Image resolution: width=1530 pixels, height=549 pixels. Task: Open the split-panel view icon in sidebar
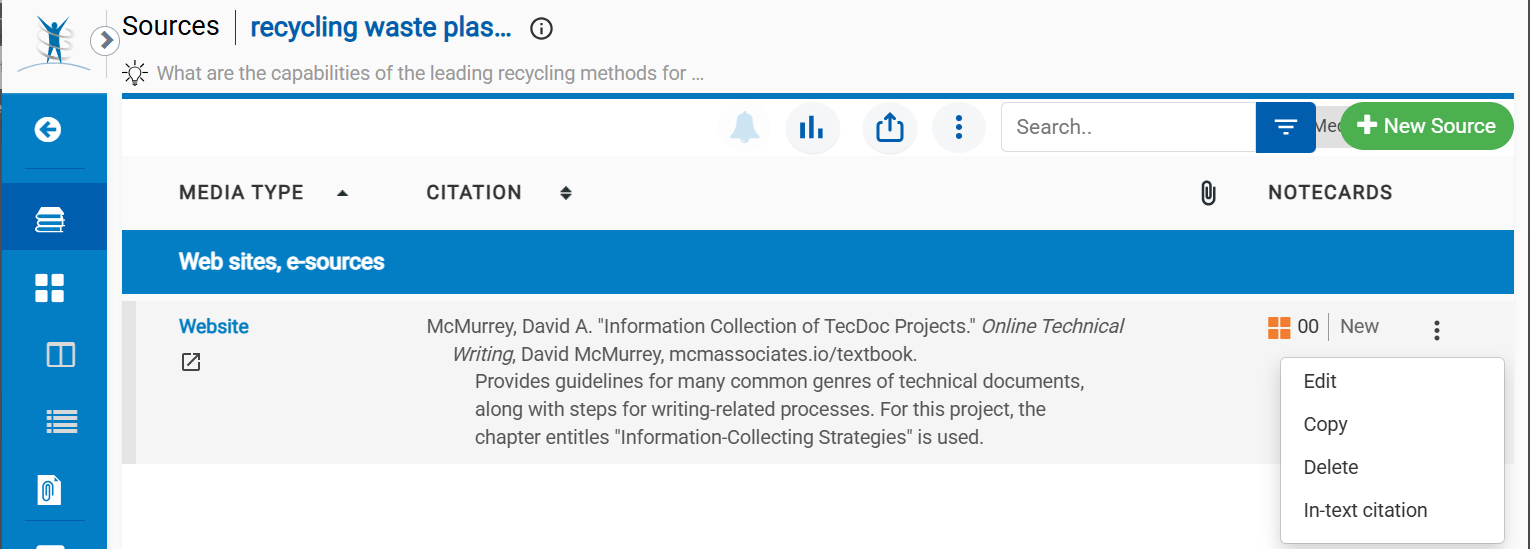60,355
